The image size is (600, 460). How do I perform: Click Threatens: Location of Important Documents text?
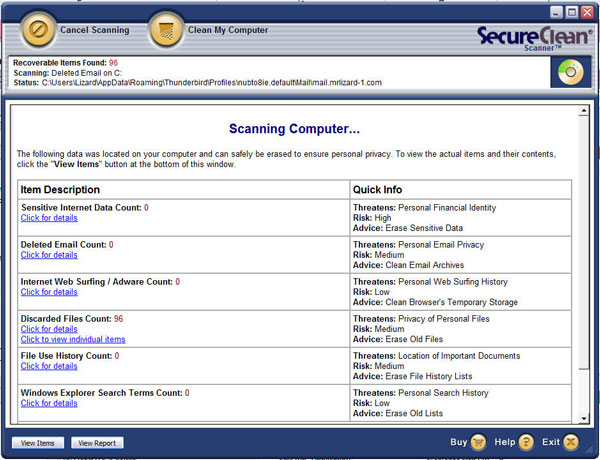click(x=437, y=356)
